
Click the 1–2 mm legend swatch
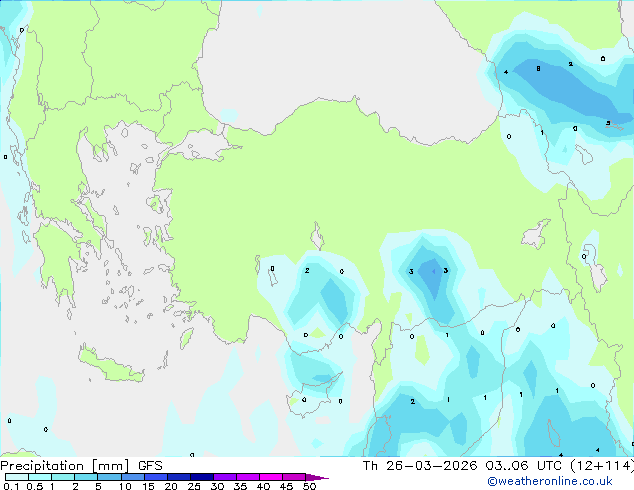coord(63,477)
